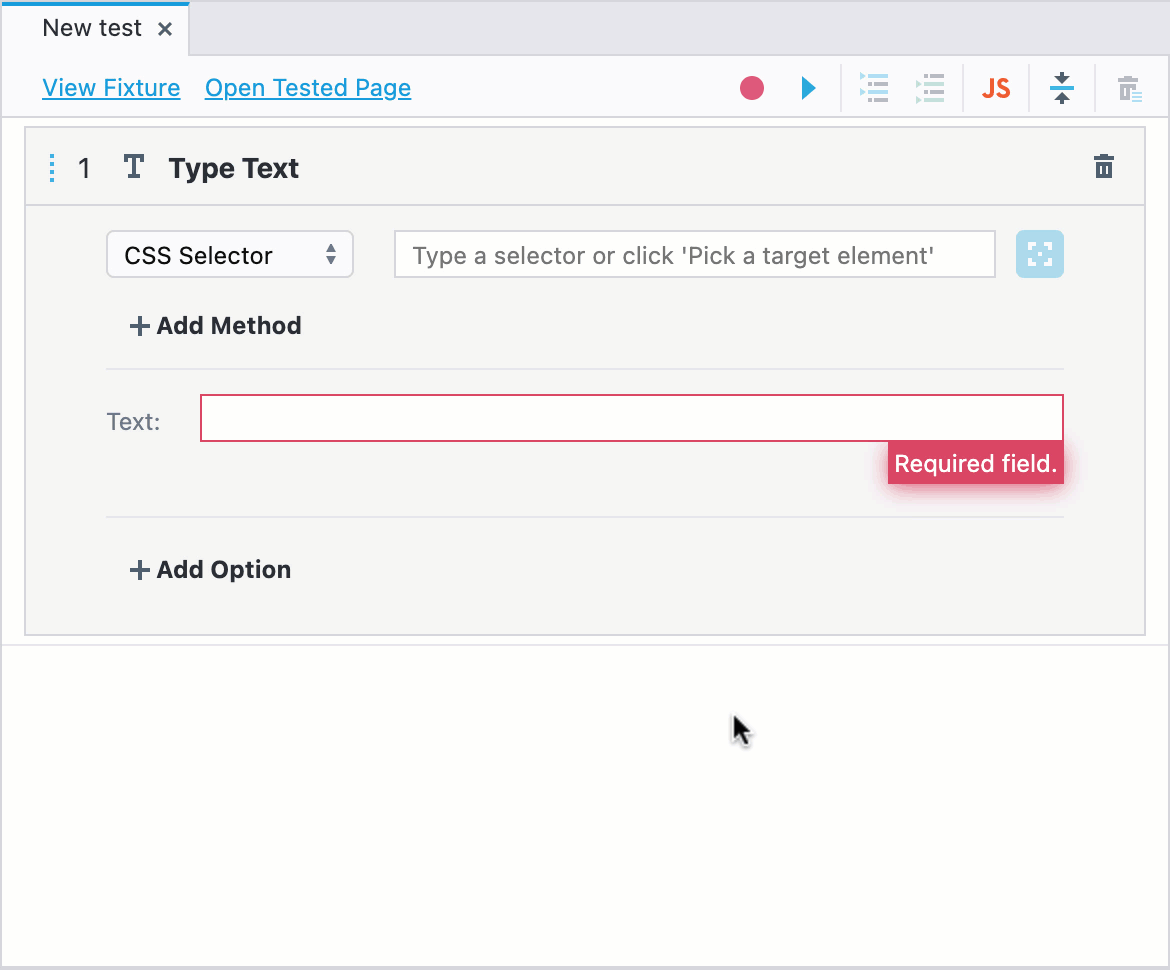Collapse all steps using the collapse icon
1170x970 pixels.
[1061, 88]
